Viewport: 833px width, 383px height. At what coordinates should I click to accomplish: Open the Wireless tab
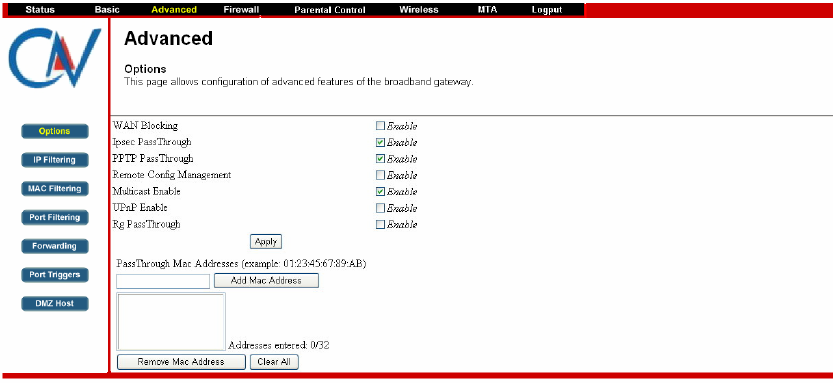[x=419, y=10]
